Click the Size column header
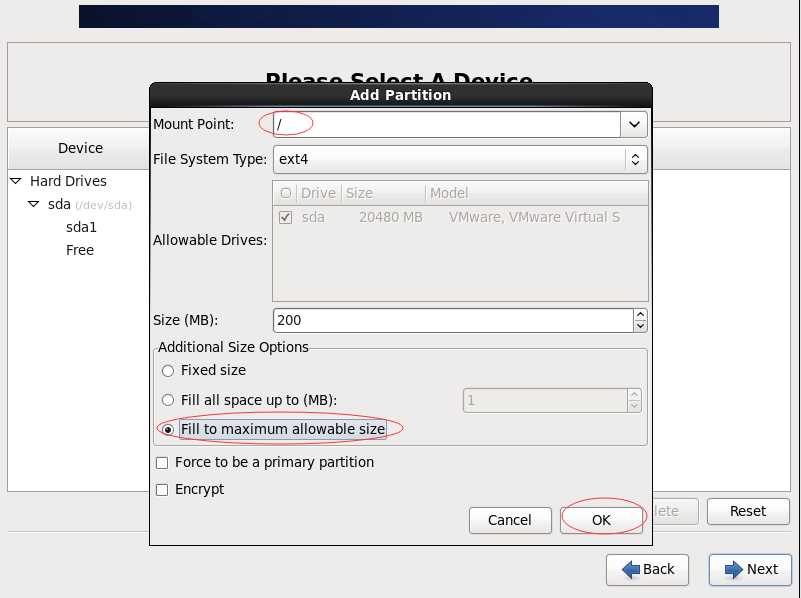 (x=383, y=193)
